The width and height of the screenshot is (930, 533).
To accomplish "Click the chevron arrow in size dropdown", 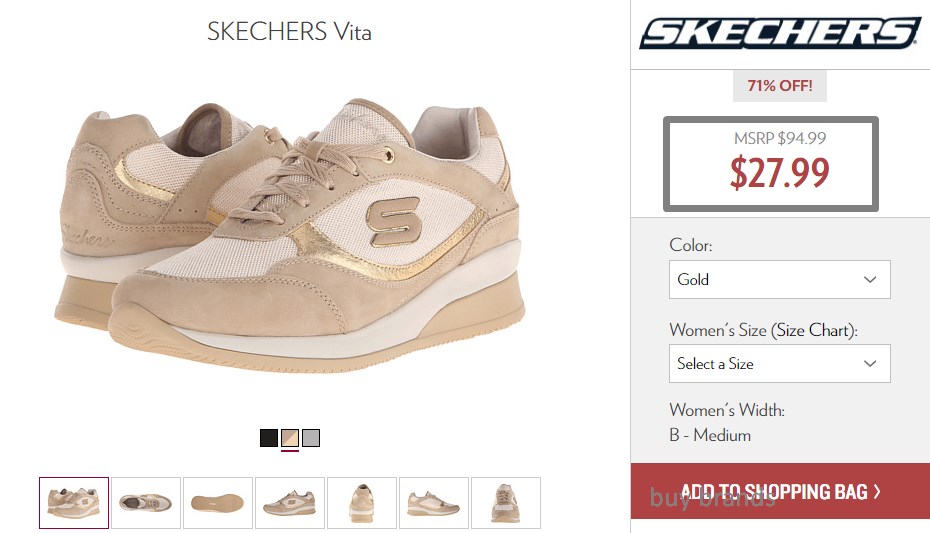I will (x=870, y=363).
